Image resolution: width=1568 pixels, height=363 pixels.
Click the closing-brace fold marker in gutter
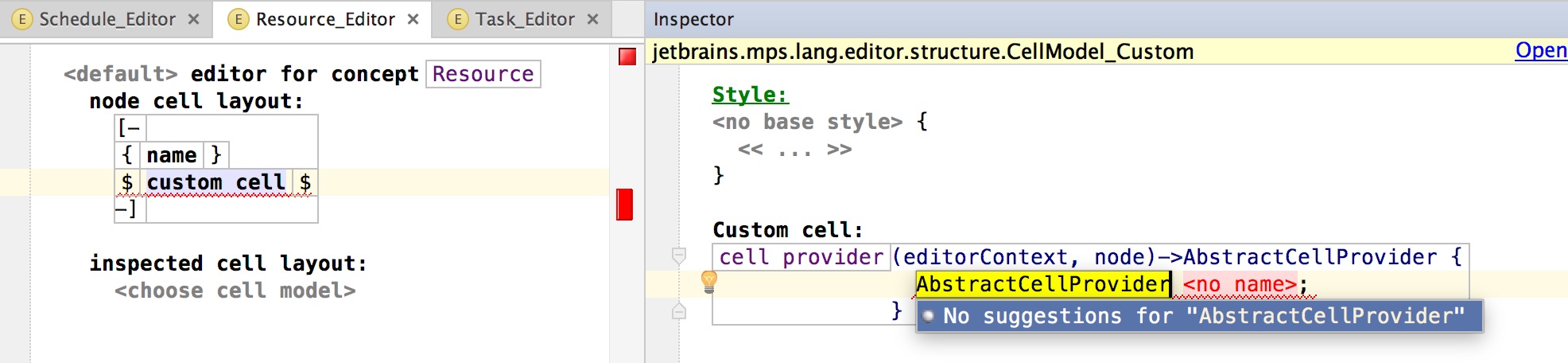[679, 311]
